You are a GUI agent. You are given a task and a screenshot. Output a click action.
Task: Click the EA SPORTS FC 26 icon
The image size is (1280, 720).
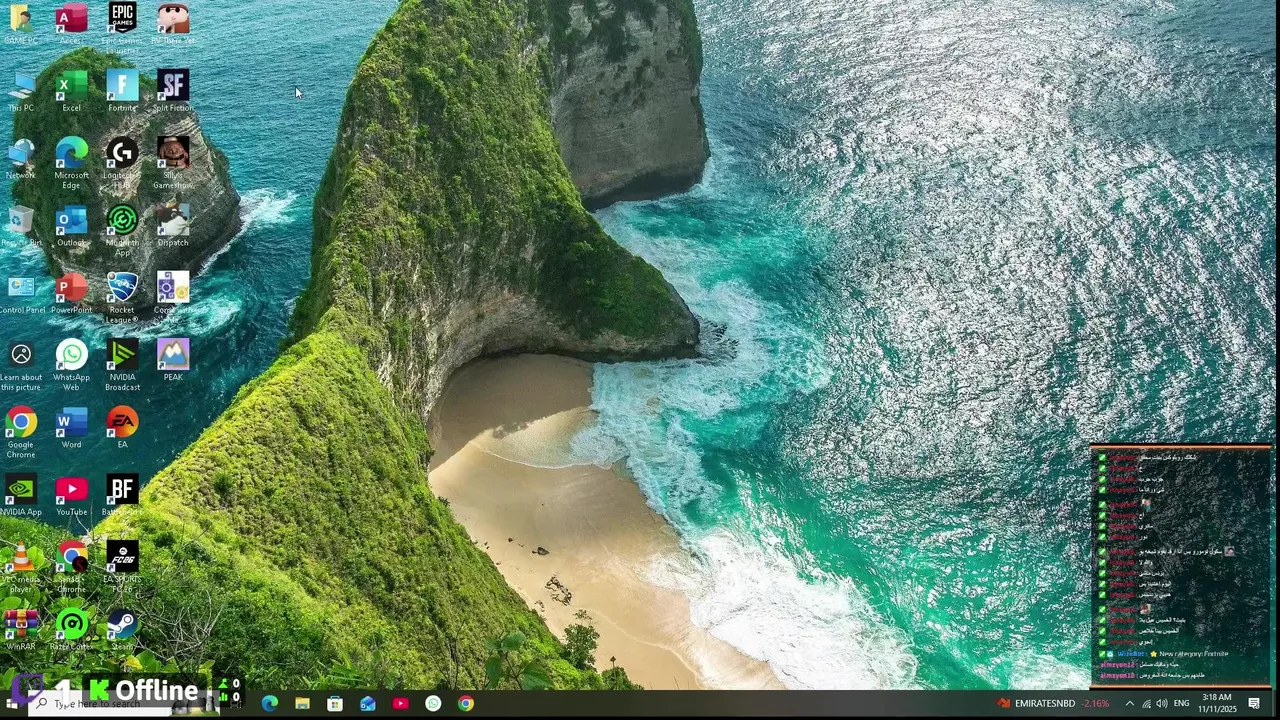[x=122, y=567]
